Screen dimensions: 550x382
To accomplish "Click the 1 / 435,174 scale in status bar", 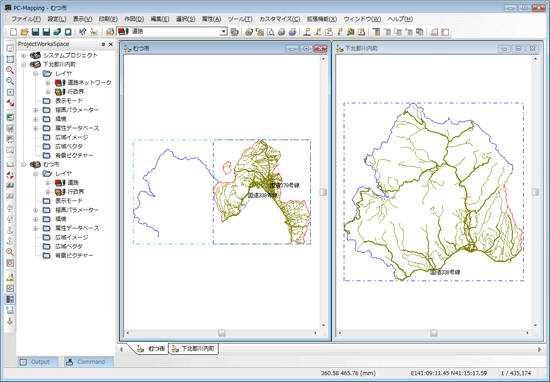I will (x=516, y=373).
